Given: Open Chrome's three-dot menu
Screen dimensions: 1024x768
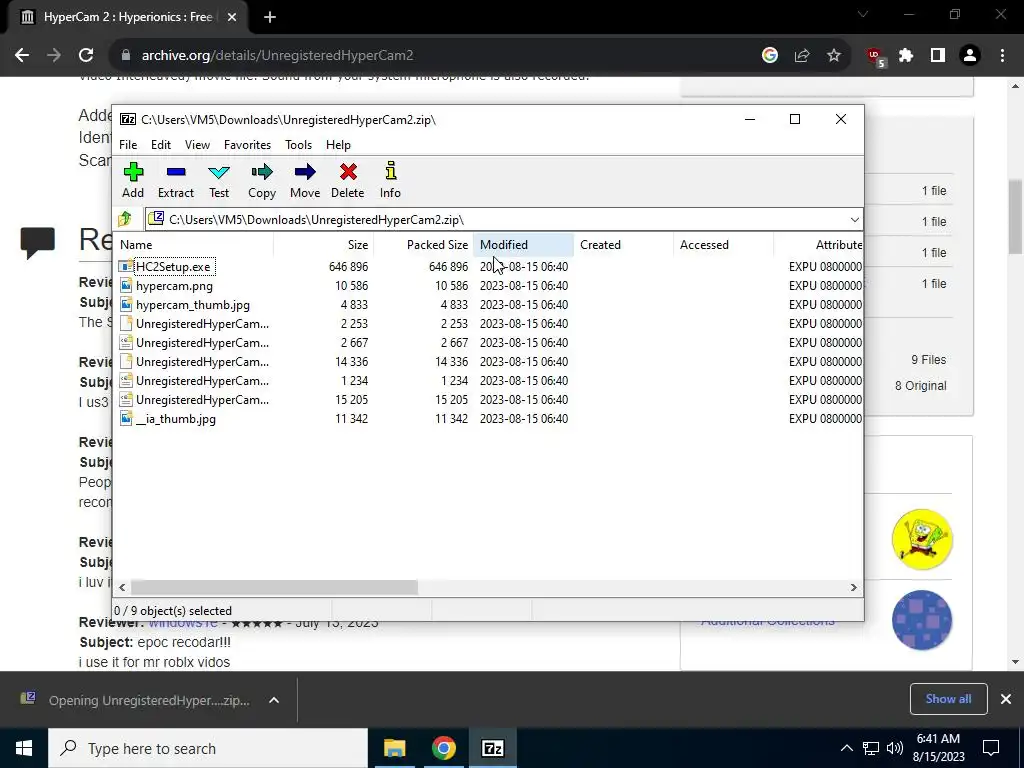Looking at the screenshot, I should click(x=1002, y=56).
